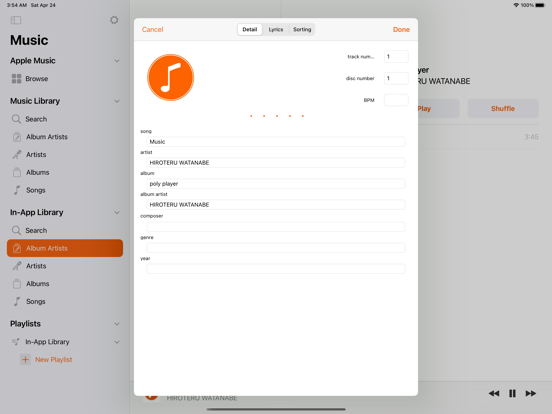Click the New Playlist plus icon
This screenshot has height=414, width=552.
point(25,359)
